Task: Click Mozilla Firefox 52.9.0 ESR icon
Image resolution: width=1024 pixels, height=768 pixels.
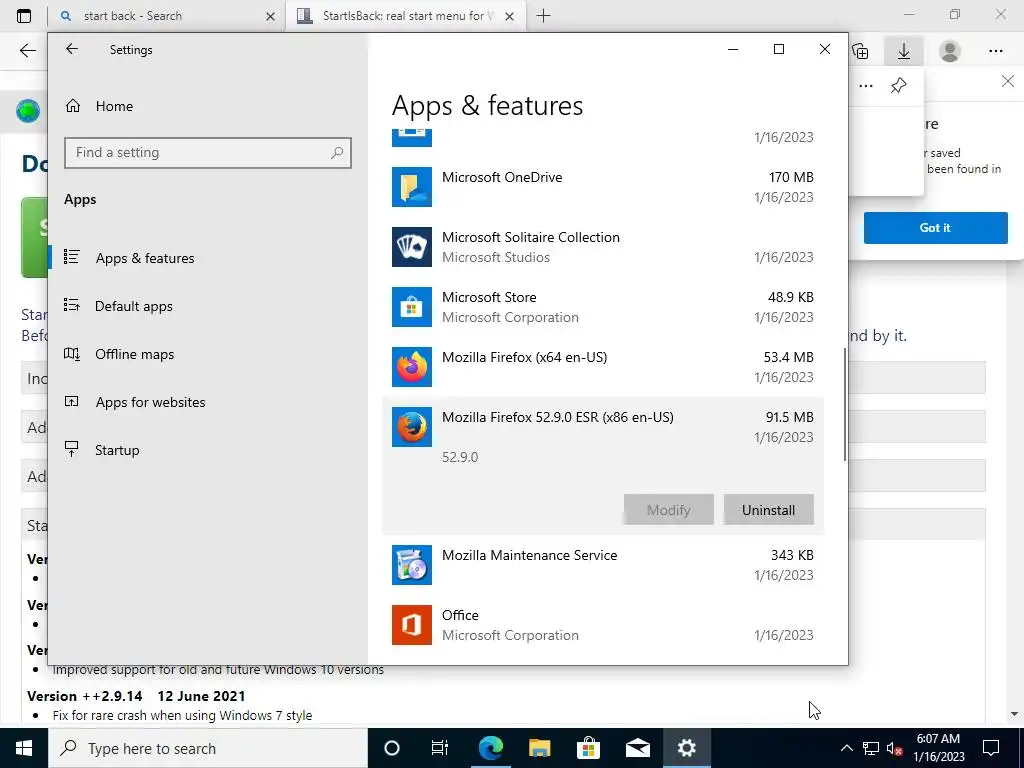Action: pyautogui.click(x=411, y=427)
